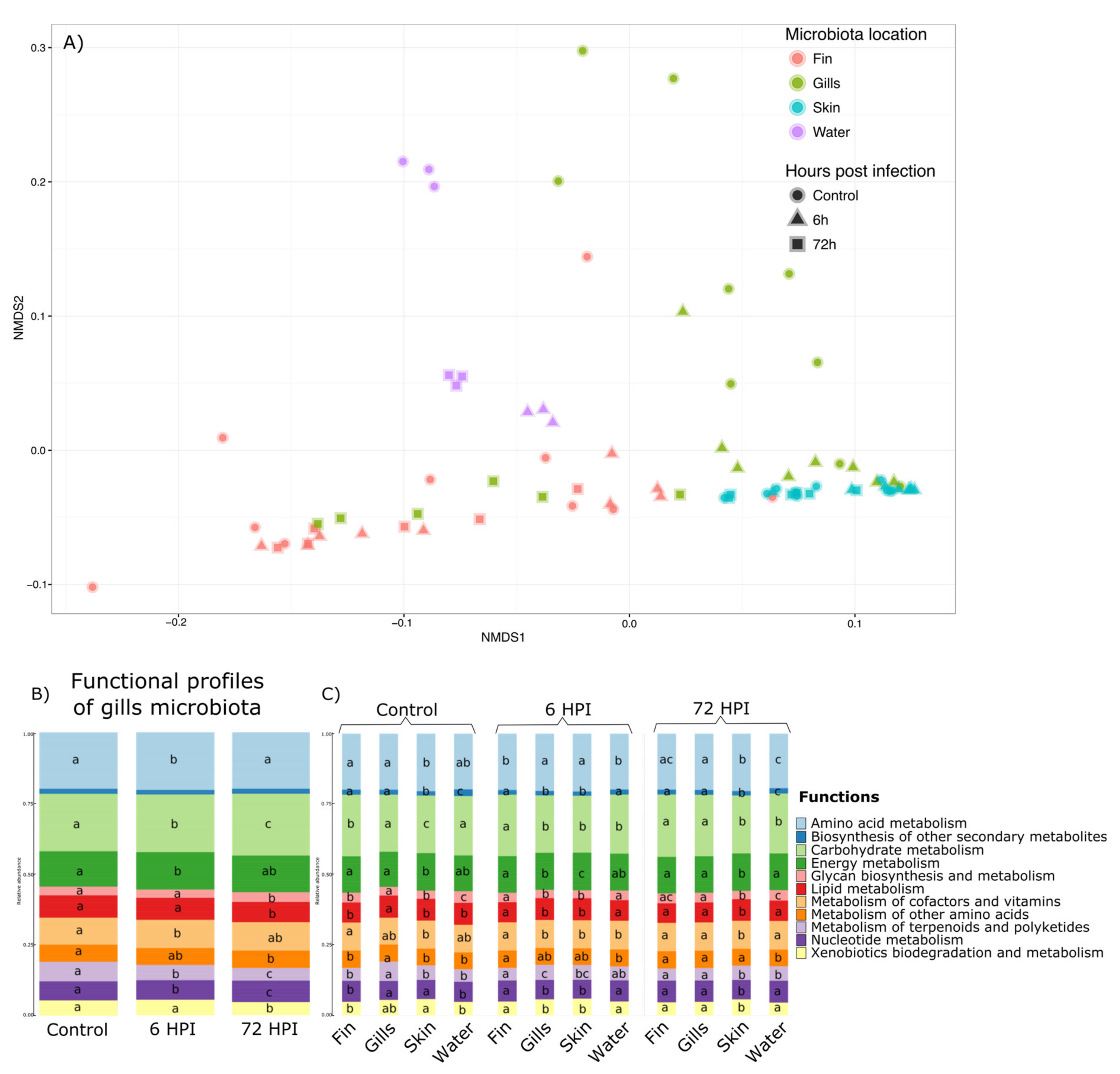Click the 72h black square legend marker
This screenshot has height=1074, width=1120.
[x=797, y=244]
